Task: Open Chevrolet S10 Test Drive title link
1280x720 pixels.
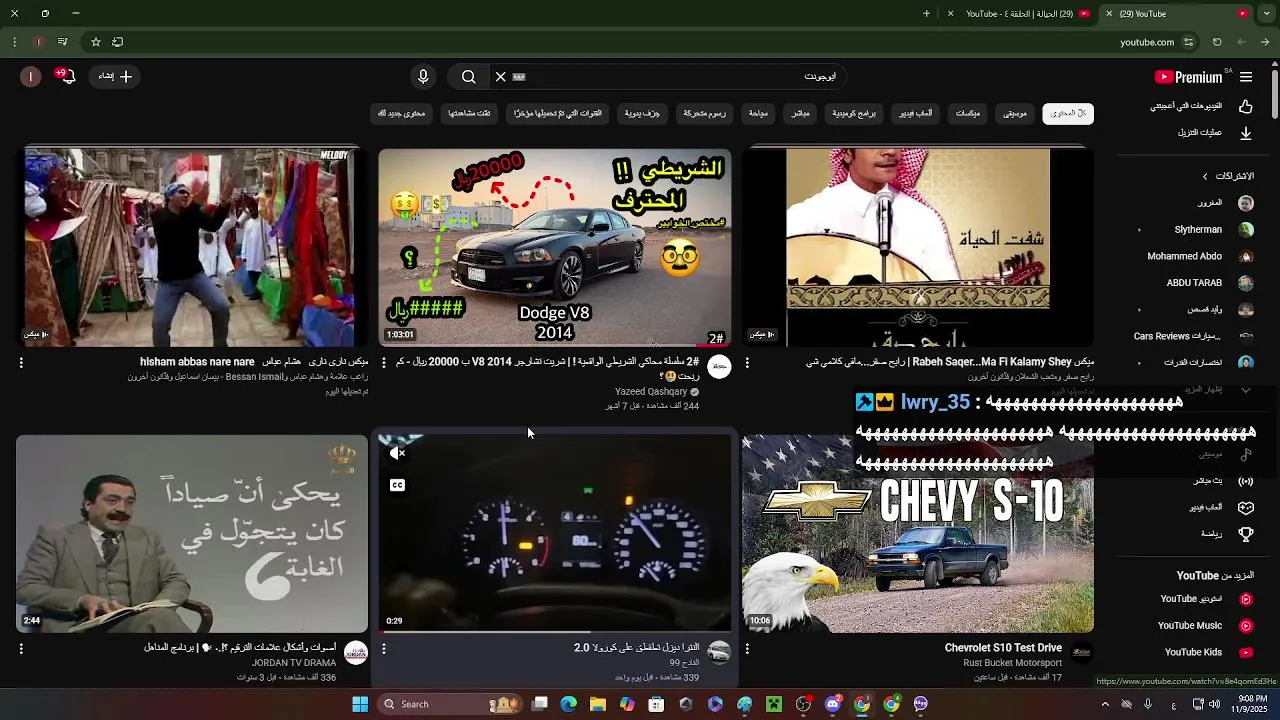Action: pyautogui.click(x=1003, y=648)
